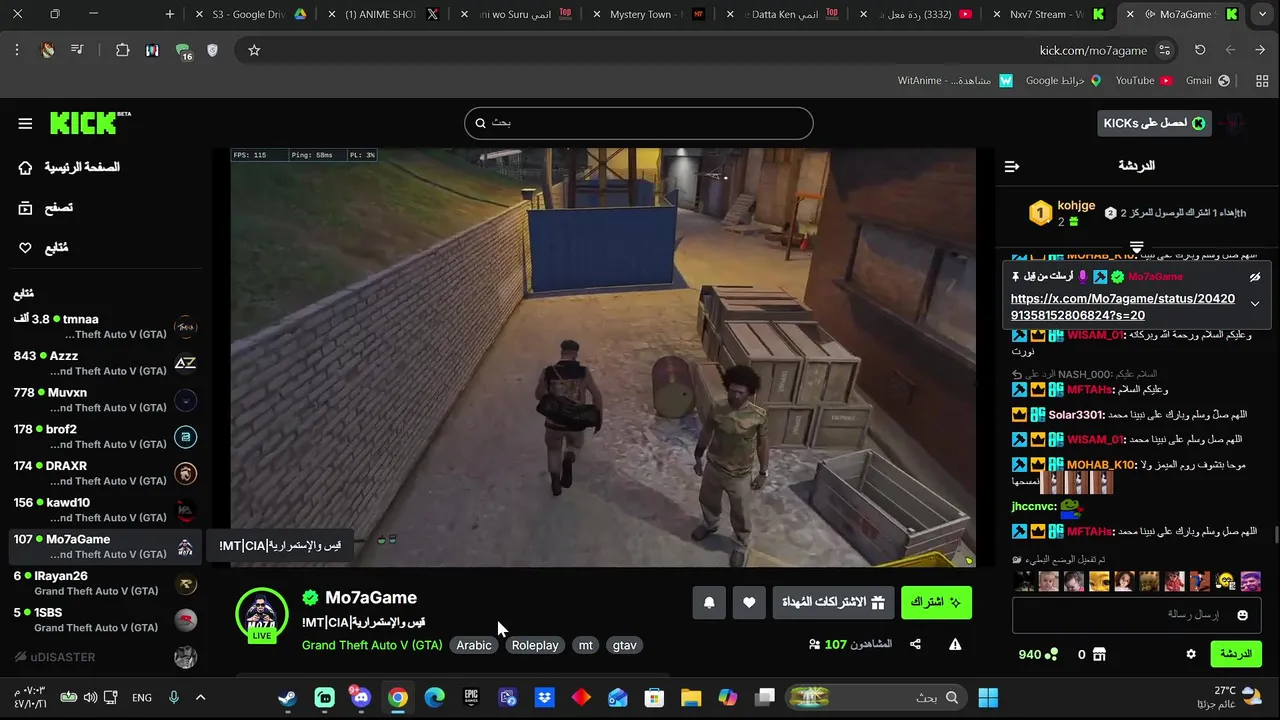This screenshot has height=720, width=1280.
Task: Click Grand Theft Auto V (GTA) category link
Action: coord(372,645)
